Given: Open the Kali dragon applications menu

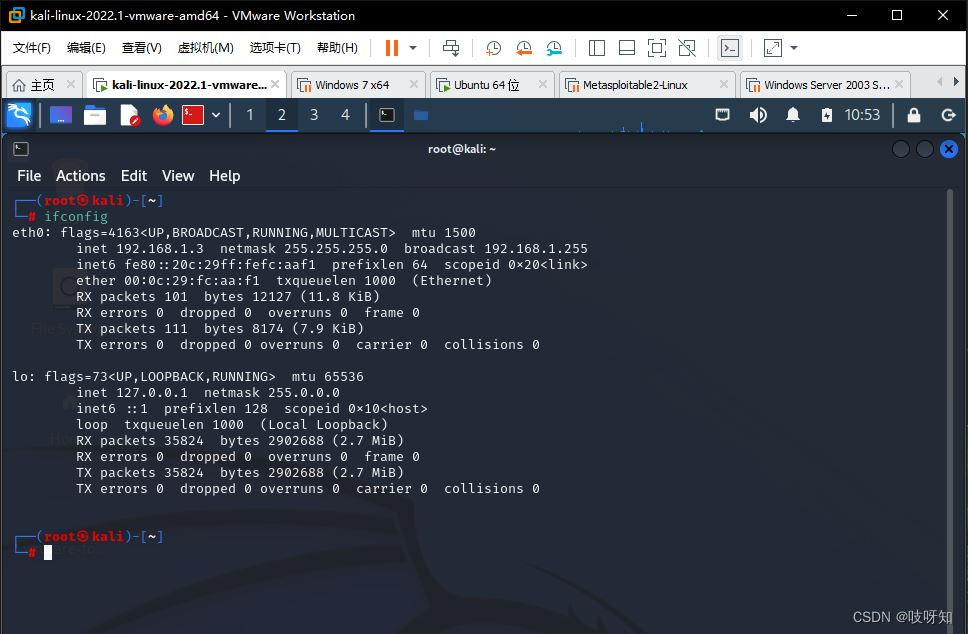Looking at the screenshot, I should coord(19,115).
